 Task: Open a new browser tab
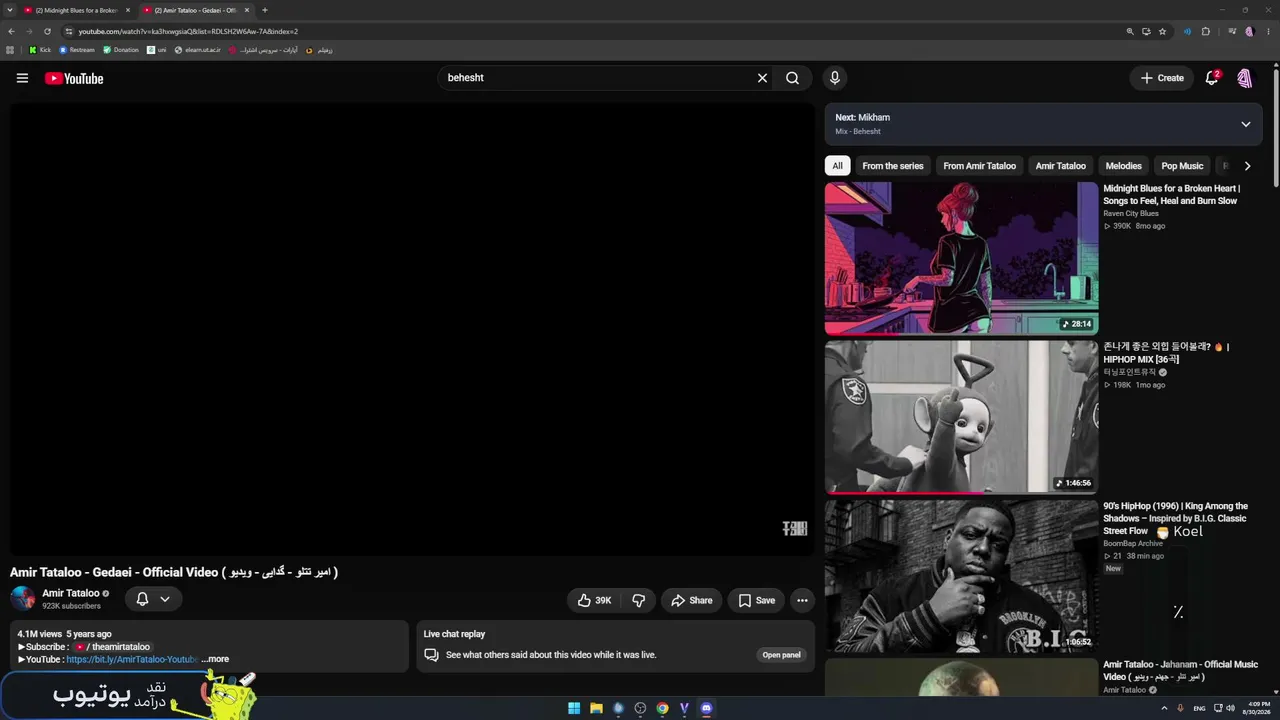pos(265,10)
